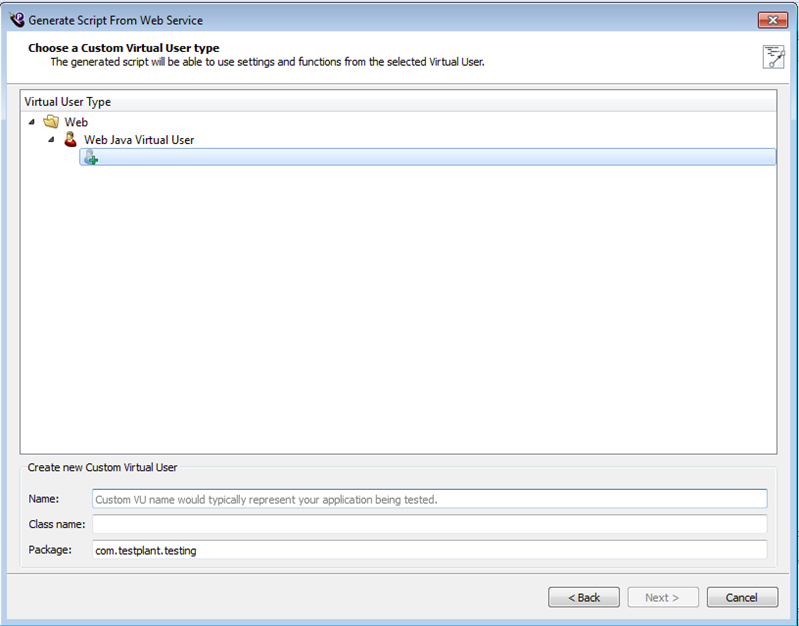
Task: Select Web Java Virtual User label
Action: click(x=138, y=140)
